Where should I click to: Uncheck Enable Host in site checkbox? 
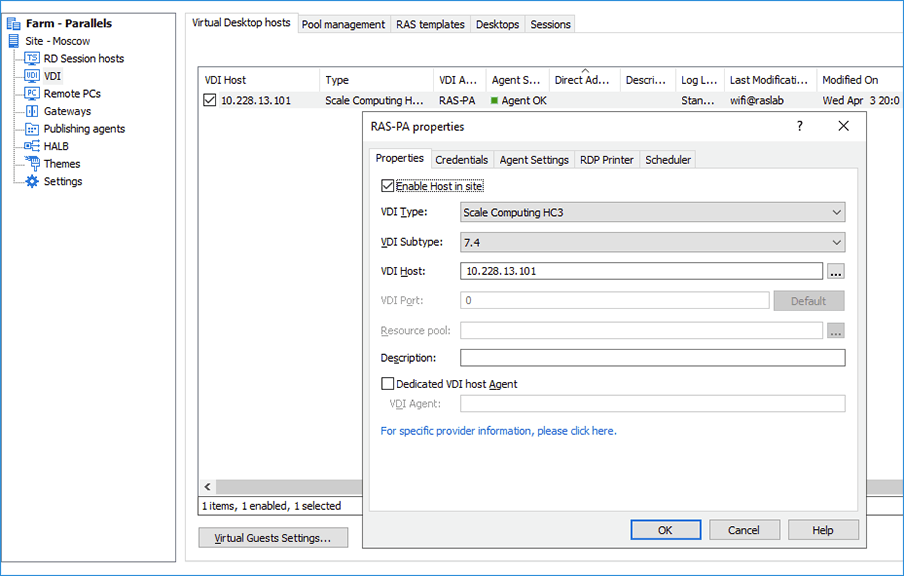(x=387, y=186)
